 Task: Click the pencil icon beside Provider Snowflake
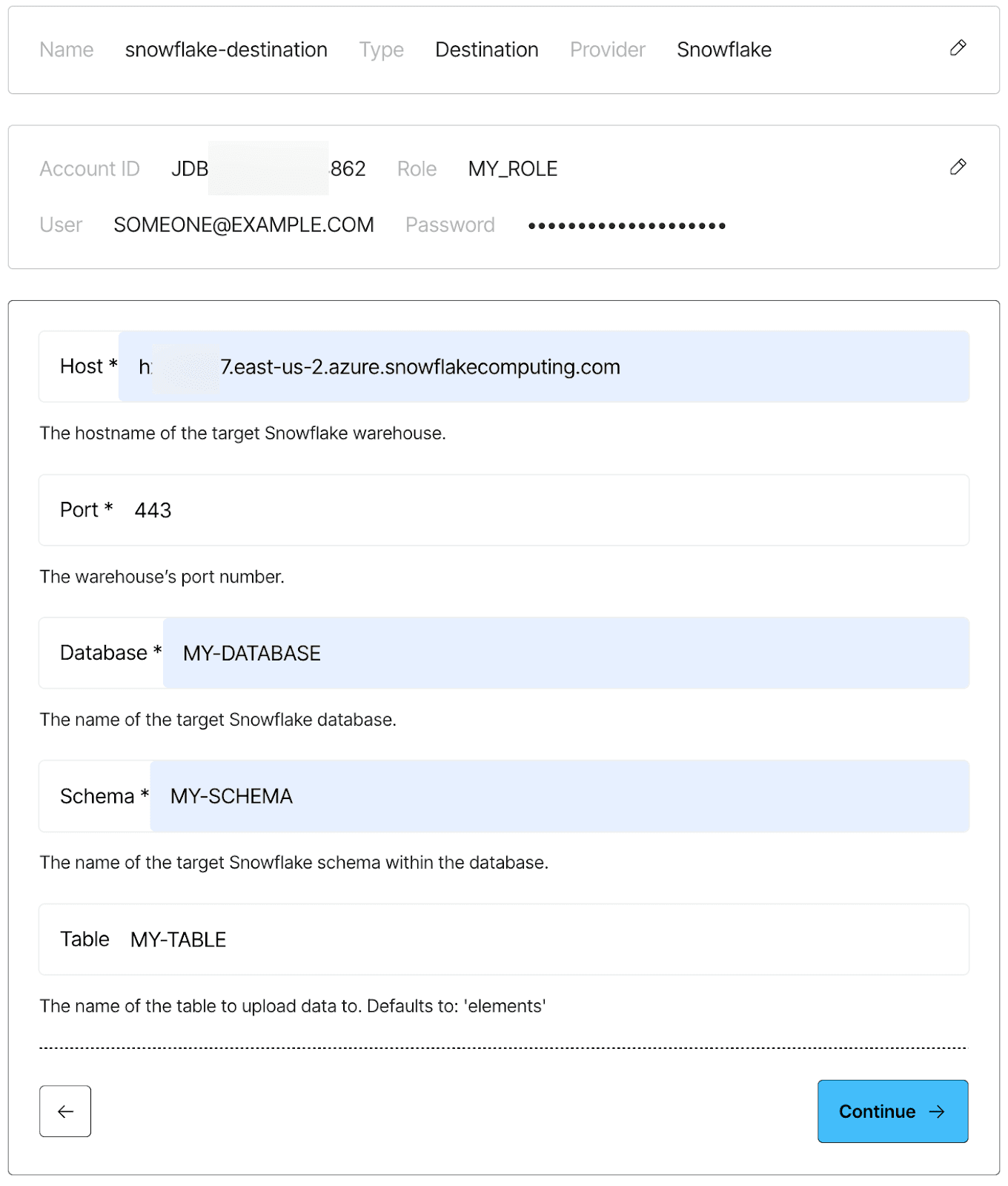click(x=958, y=48)
